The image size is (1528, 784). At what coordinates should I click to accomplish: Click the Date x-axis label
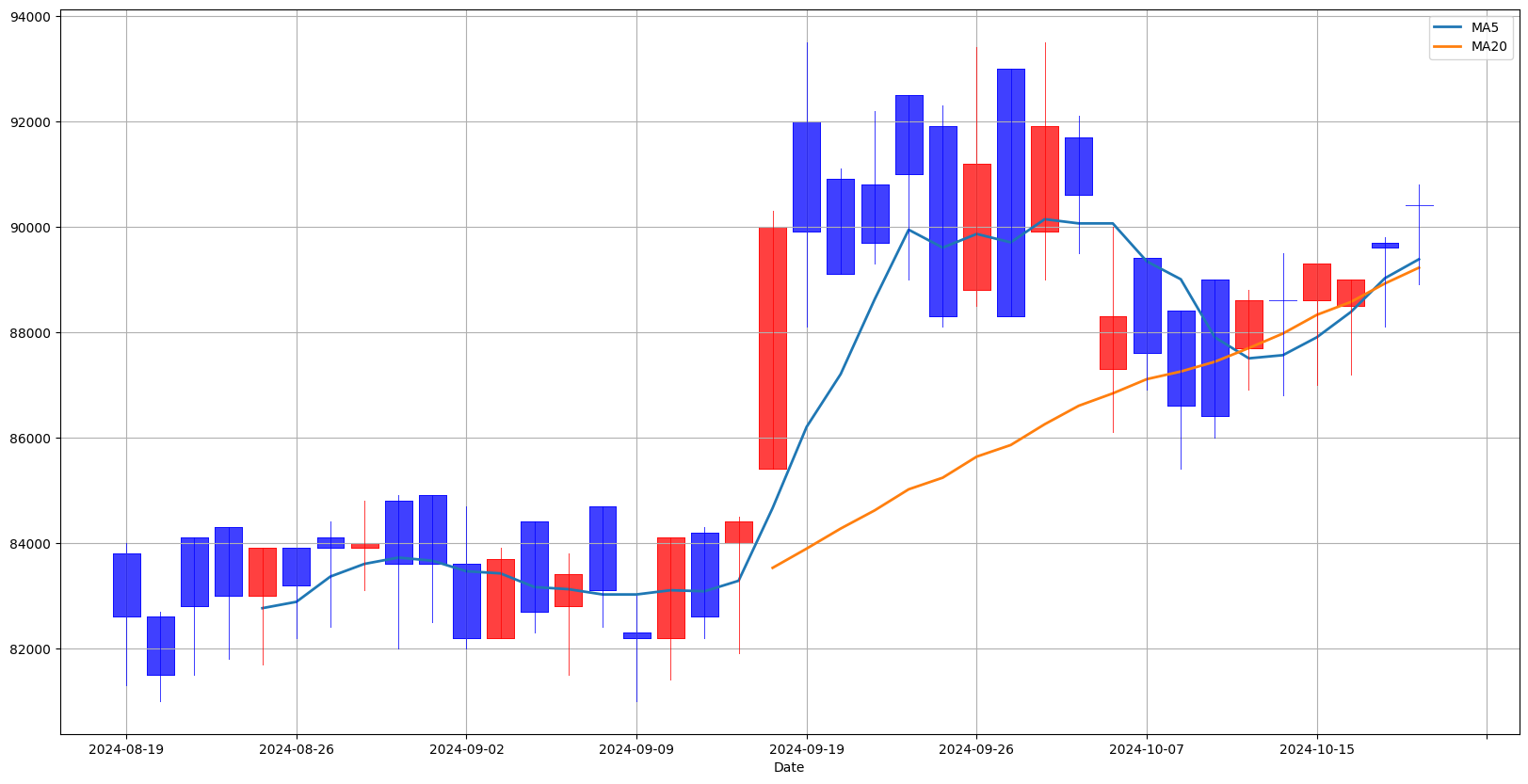tap(788, 767)
